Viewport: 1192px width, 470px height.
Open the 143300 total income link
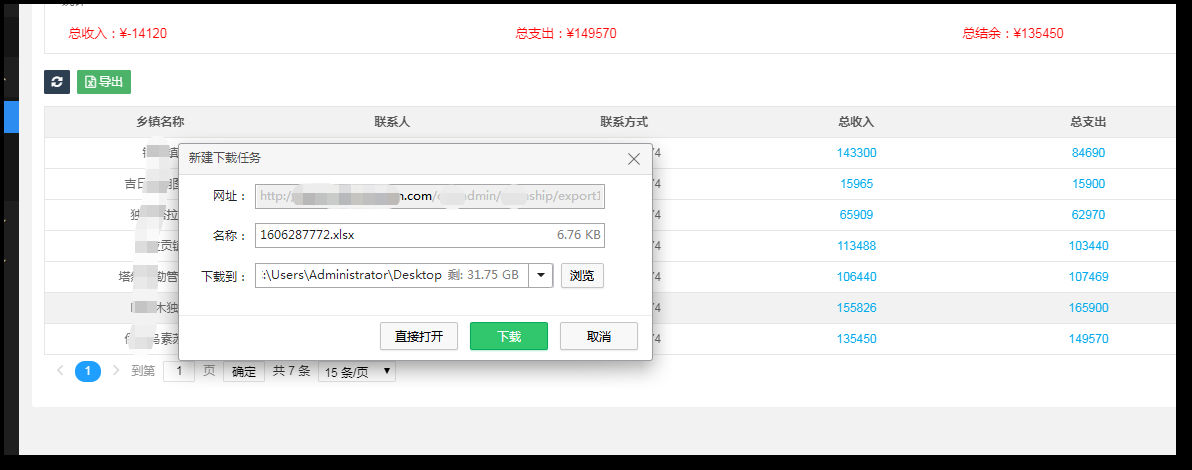tap(856, 153)
